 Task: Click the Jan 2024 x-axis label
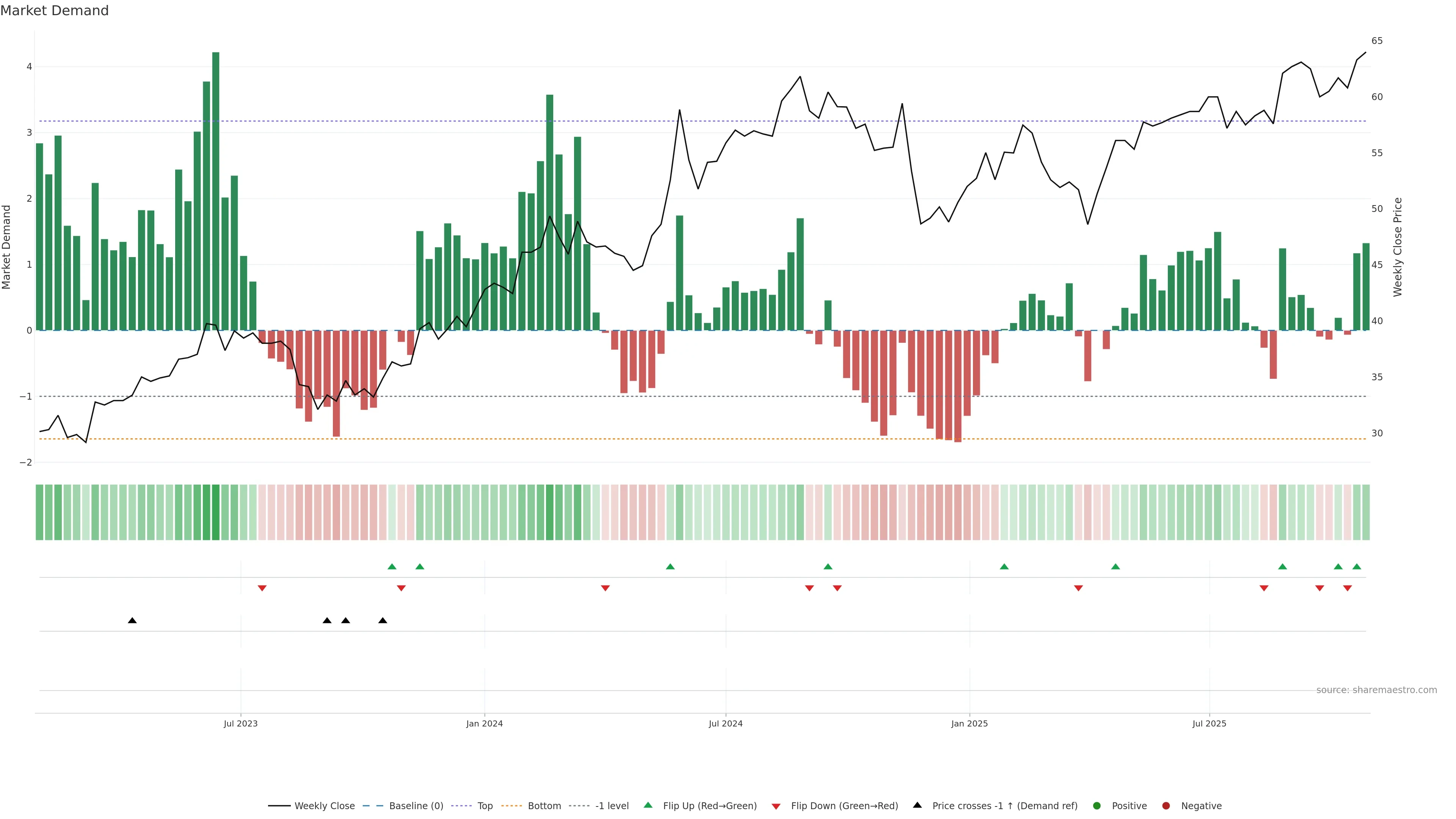485,723
